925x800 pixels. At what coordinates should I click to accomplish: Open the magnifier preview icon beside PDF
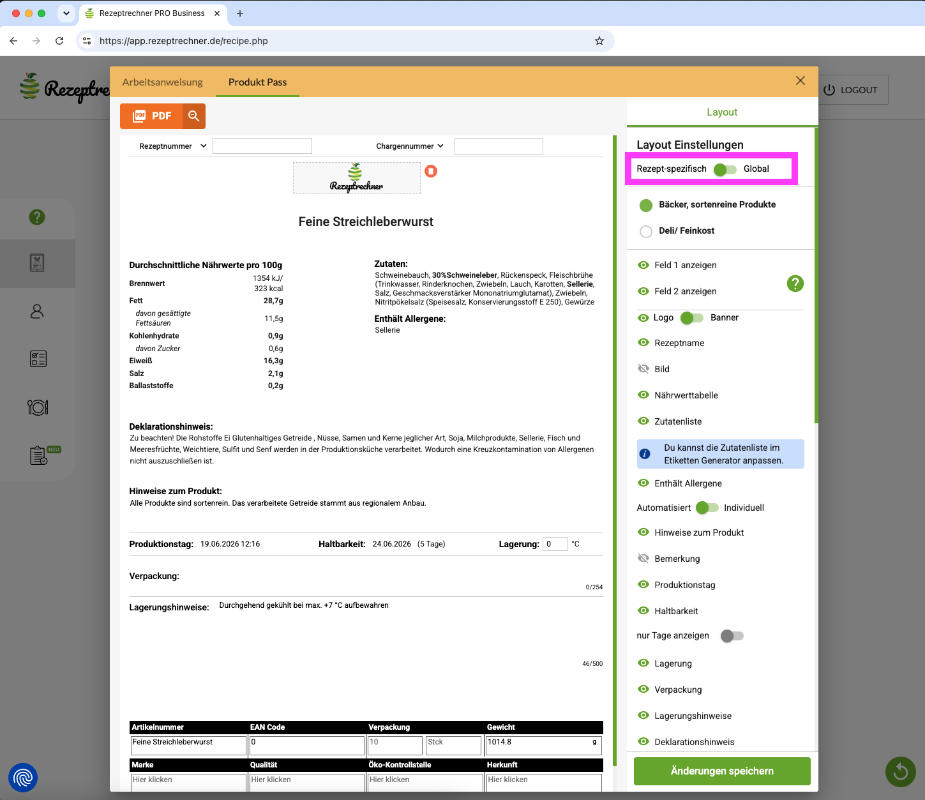point(193,116)
